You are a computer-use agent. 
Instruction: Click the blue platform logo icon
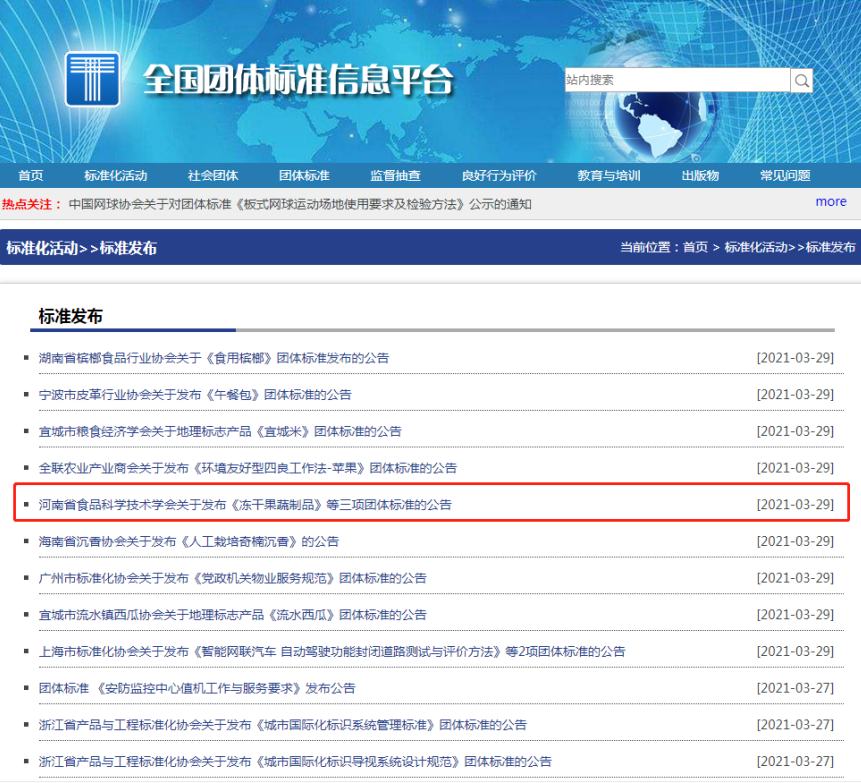click(x=92, y=79)
